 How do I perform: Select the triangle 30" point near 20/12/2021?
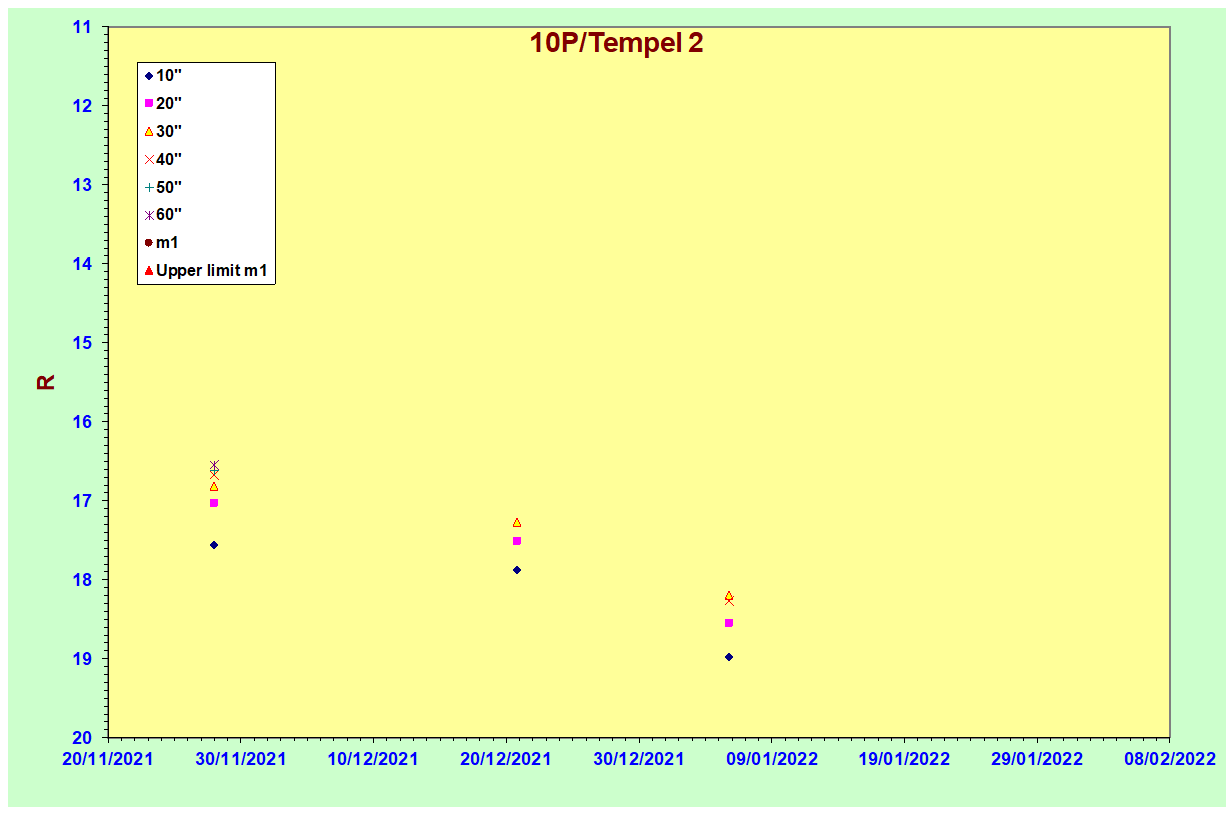click(x=517, y=523)
